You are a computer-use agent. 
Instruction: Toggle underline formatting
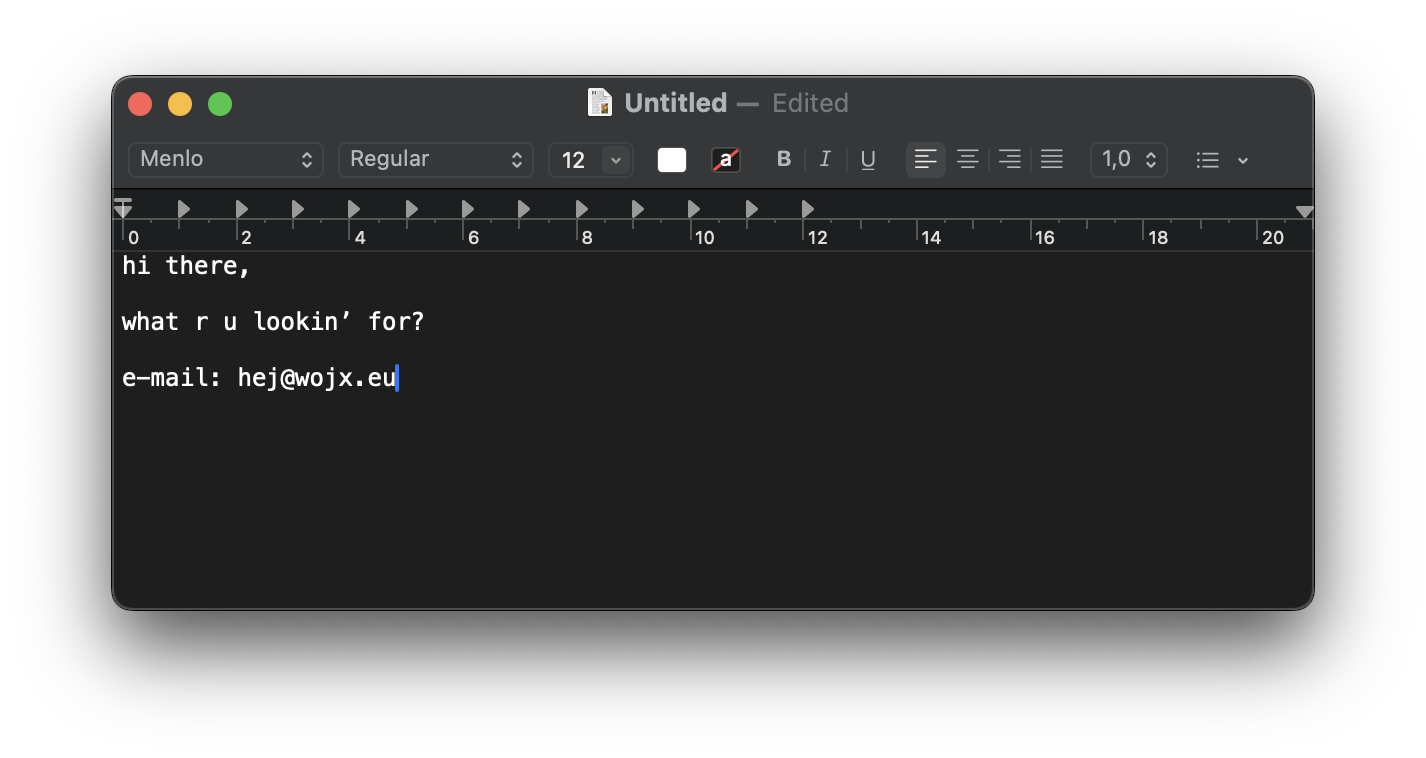(868, 160)
